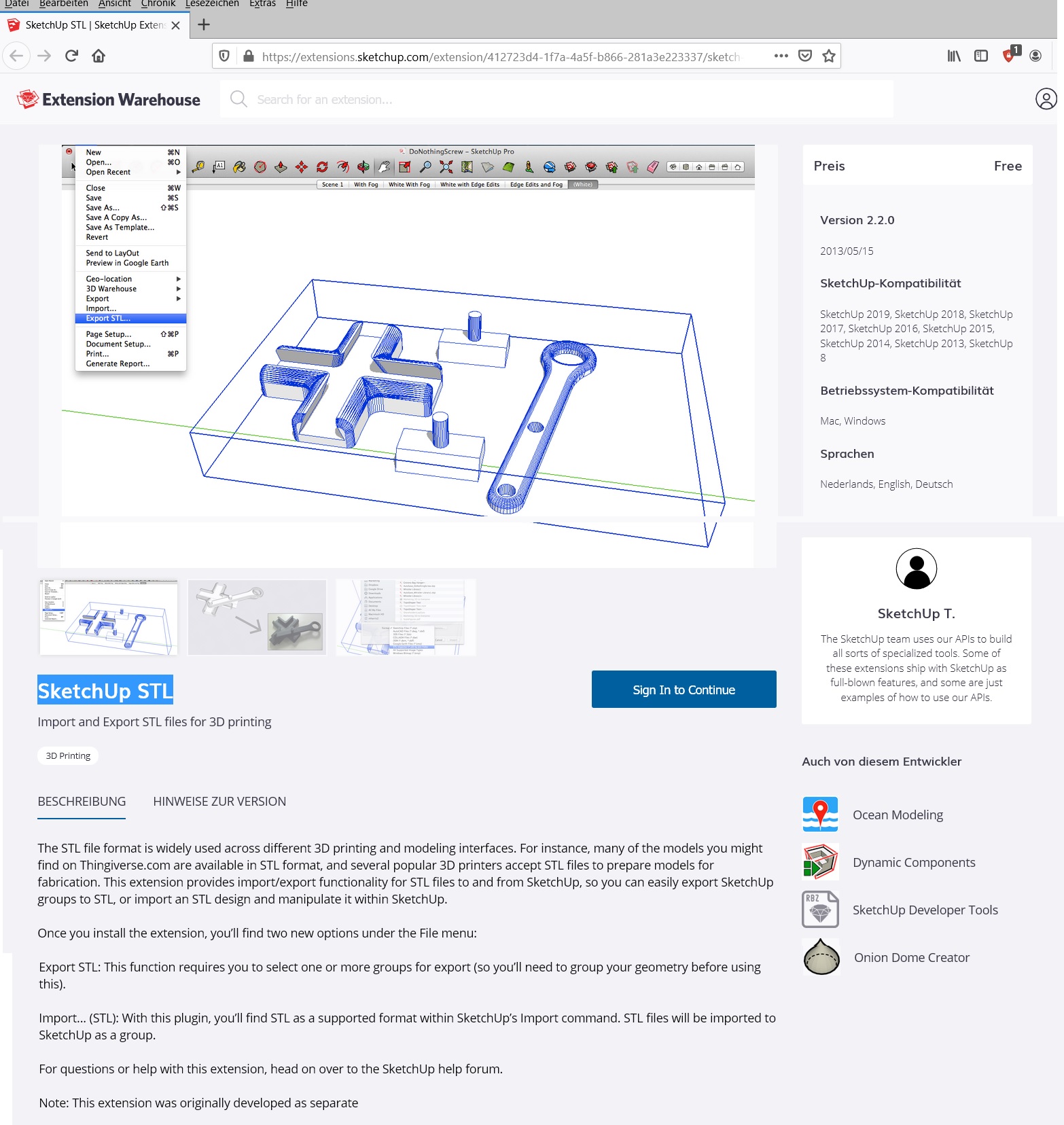Screen dimensions: 1064x1125
Task: Click the Sign In to Continue button
Action: pos(684,690)
